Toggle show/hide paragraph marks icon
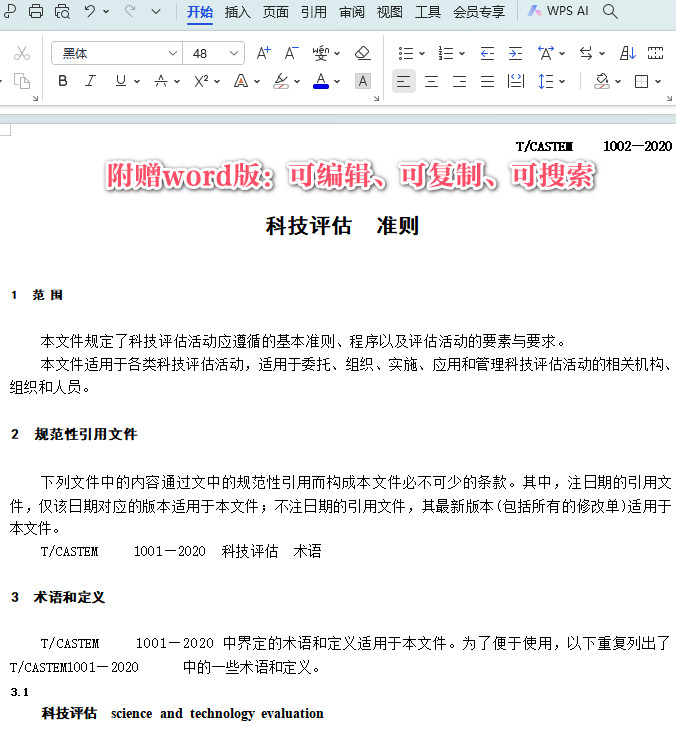Screen dimensions: 676x730 (656, 53)
